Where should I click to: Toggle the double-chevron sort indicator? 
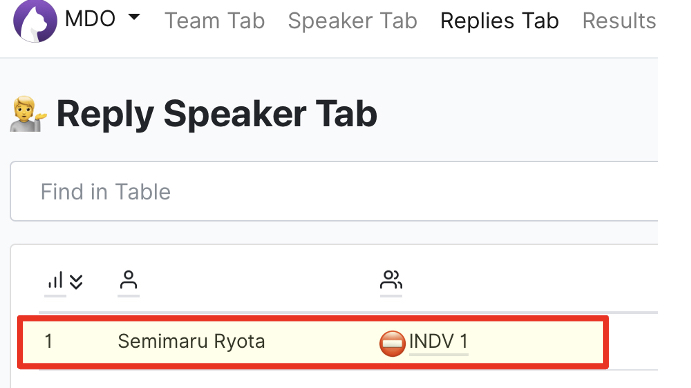point(76,282)
